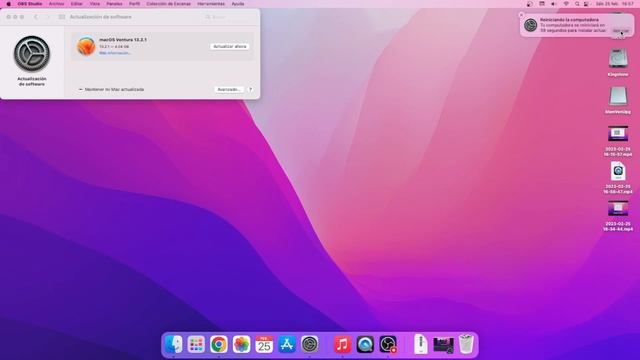This screenshot has height=360, width=640.
Task: Show all preferences grid icon
Action: point(62,17)
